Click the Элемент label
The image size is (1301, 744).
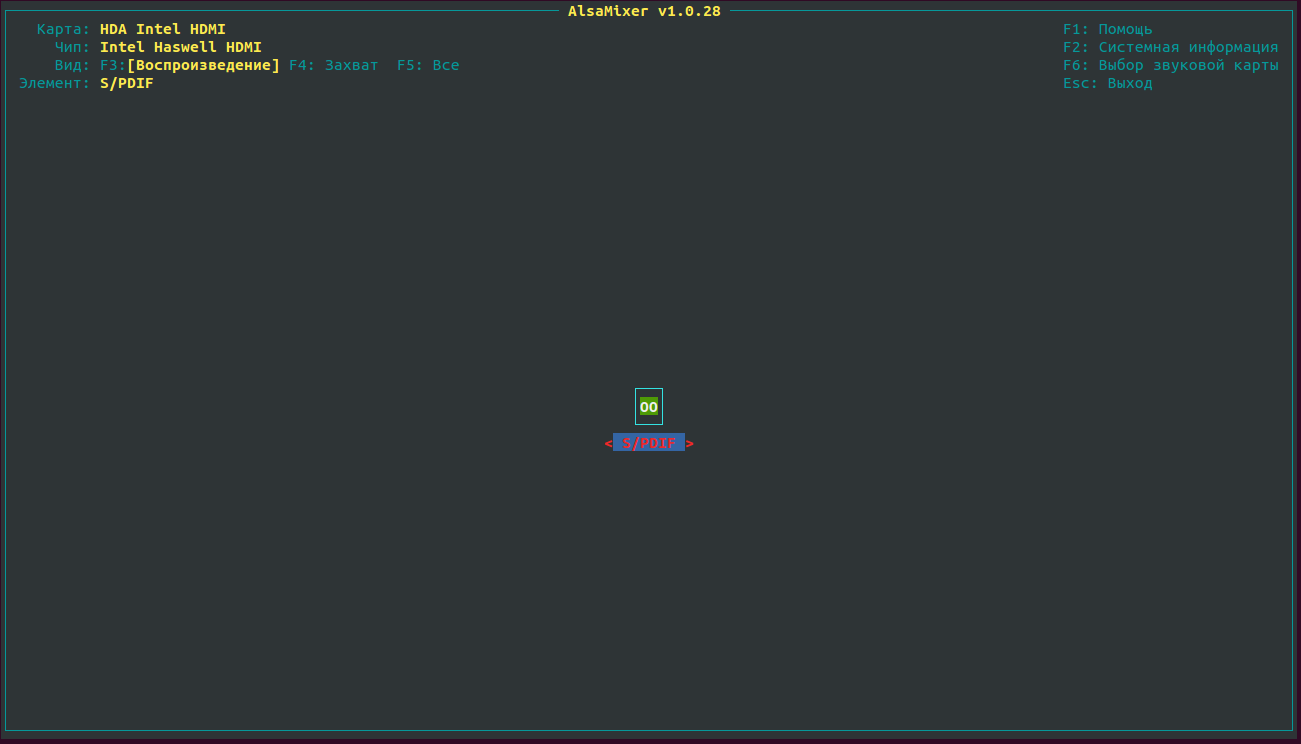(55, 83)
